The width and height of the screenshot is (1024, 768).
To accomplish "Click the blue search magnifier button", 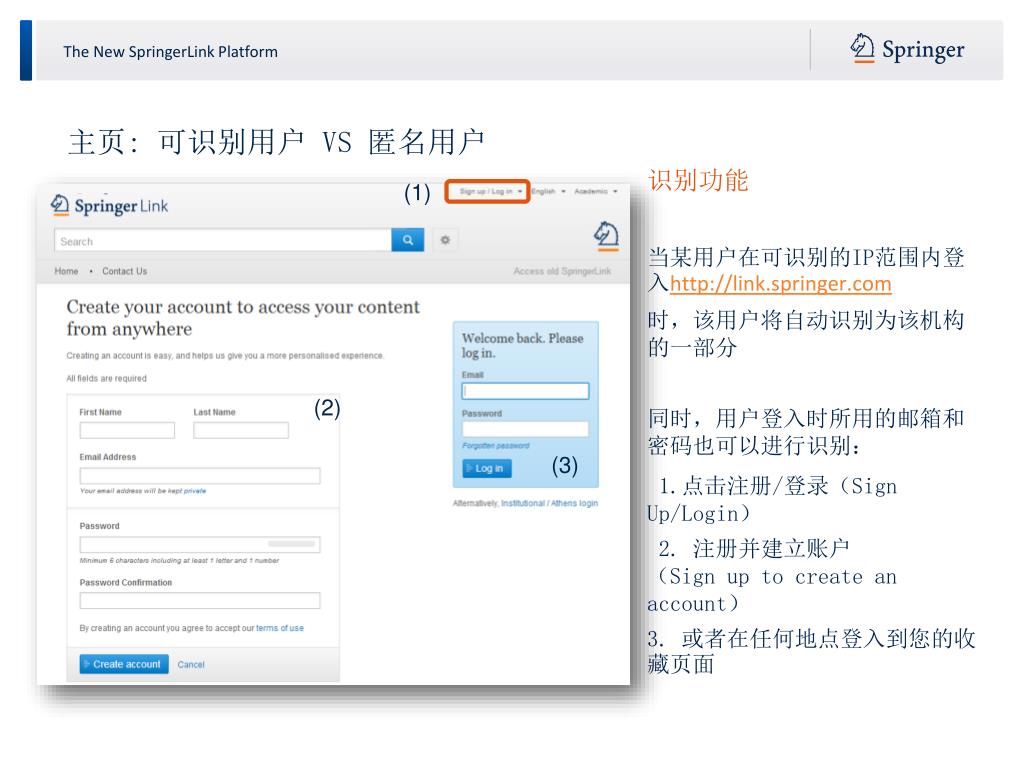I will point(408,240).
